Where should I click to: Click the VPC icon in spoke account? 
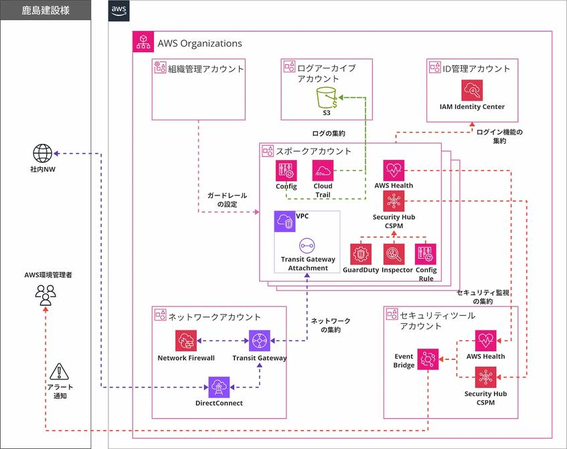point(285,222)
